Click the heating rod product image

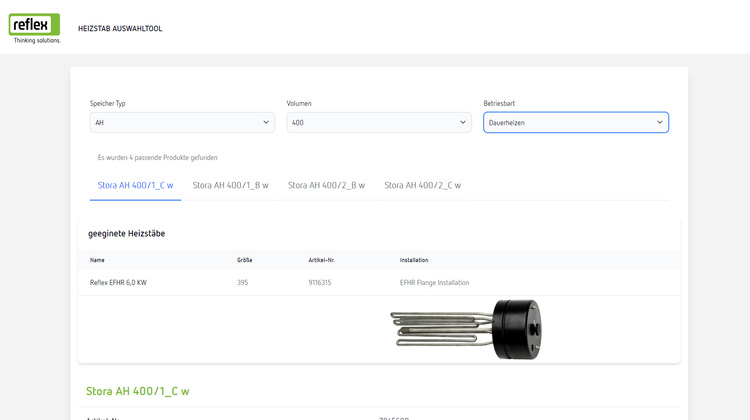click(x=465, y=329)
